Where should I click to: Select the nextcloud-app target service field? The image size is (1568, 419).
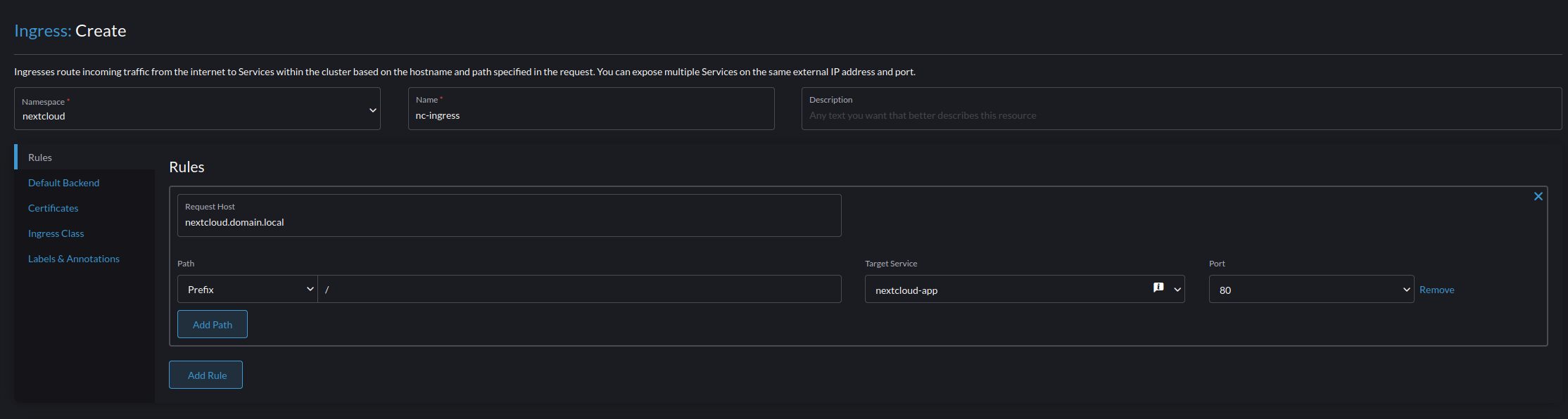coord(1025,289)
